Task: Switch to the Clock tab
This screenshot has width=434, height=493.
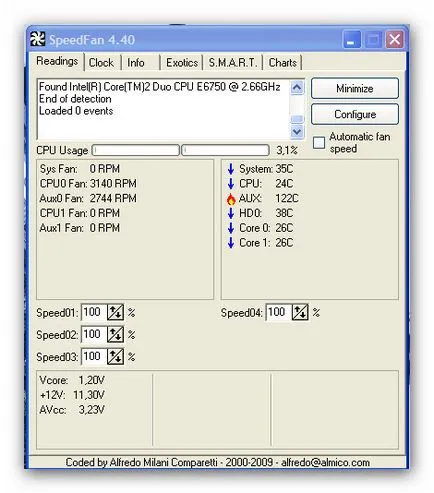Action: [x=101, y=63]
